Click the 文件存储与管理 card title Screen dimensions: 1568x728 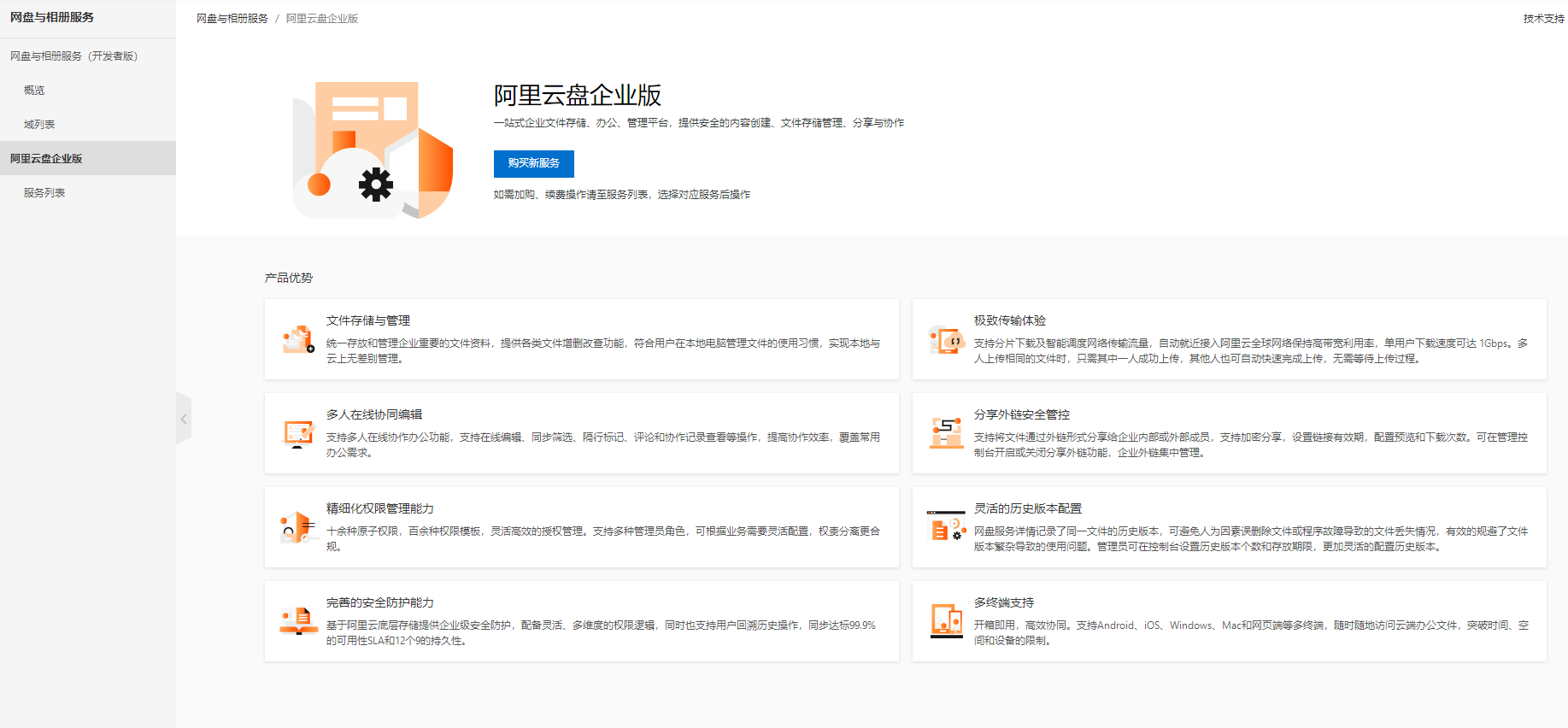click(x=368, y=320)
